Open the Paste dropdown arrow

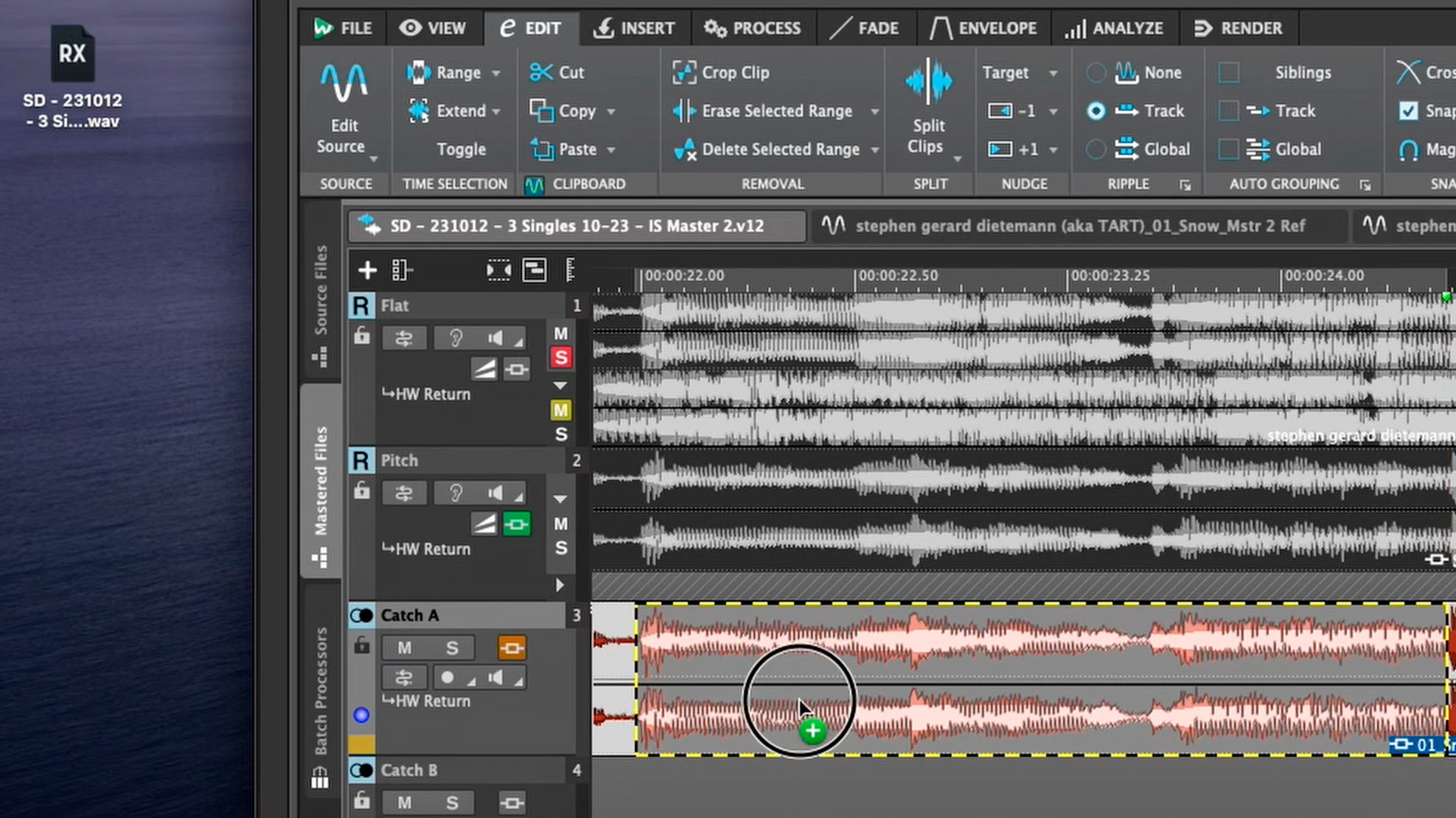[611, 149]
